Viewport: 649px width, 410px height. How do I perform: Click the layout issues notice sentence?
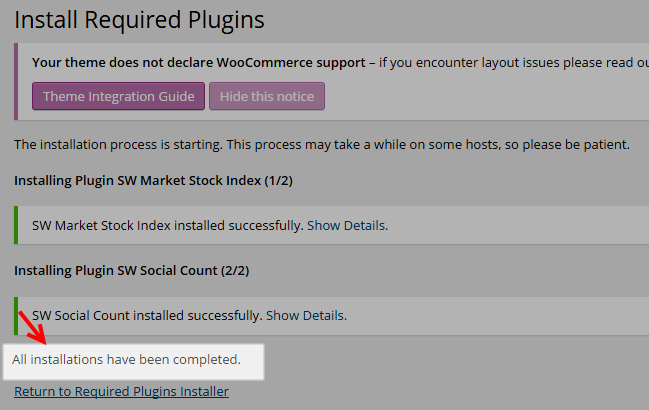[x=514, y=62]
